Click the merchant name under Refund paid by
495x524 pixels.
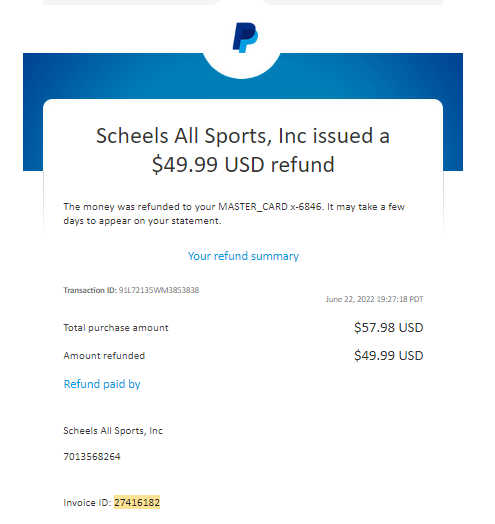coord(113,431)
